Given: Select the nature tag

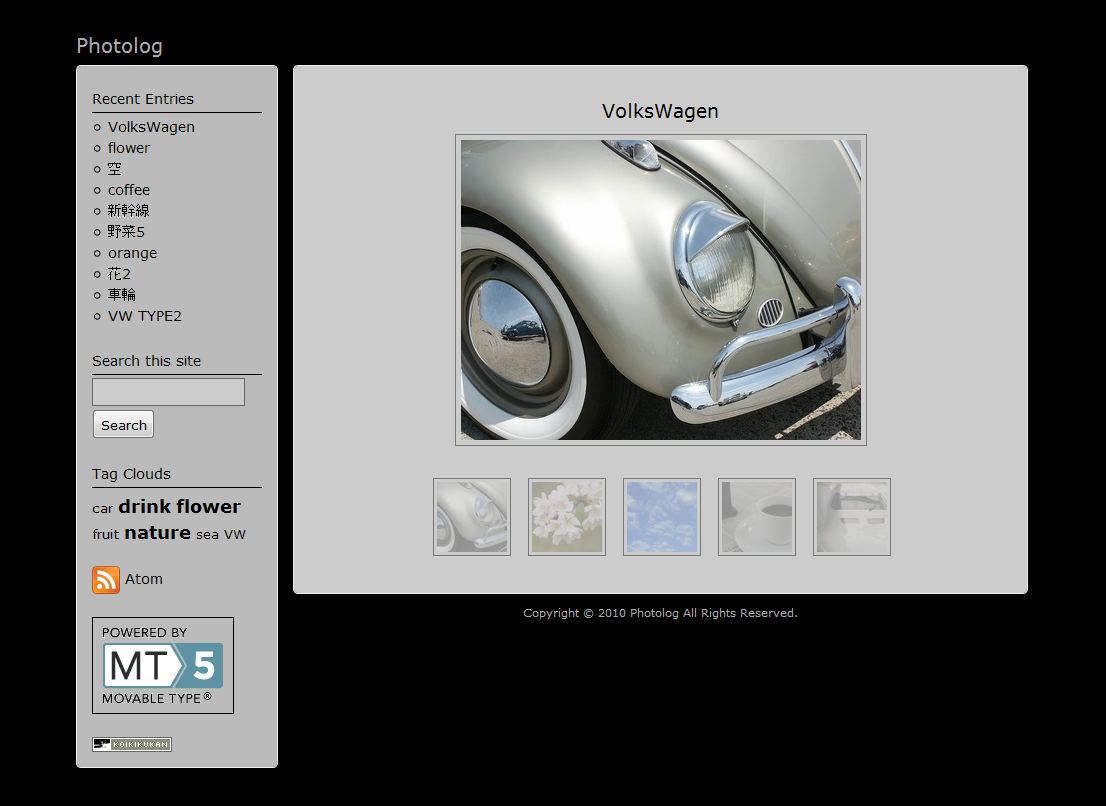Looking at the screenshot, I should point(157,533).
